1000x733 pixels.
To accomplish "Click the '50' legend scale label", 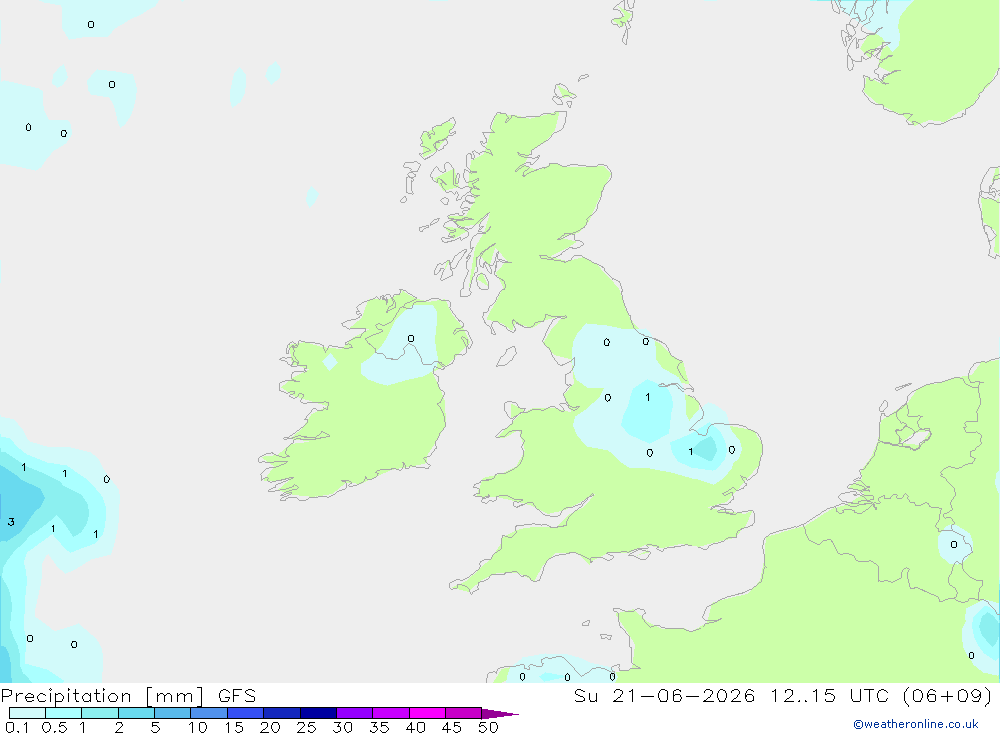I will [x=488, y=727].
